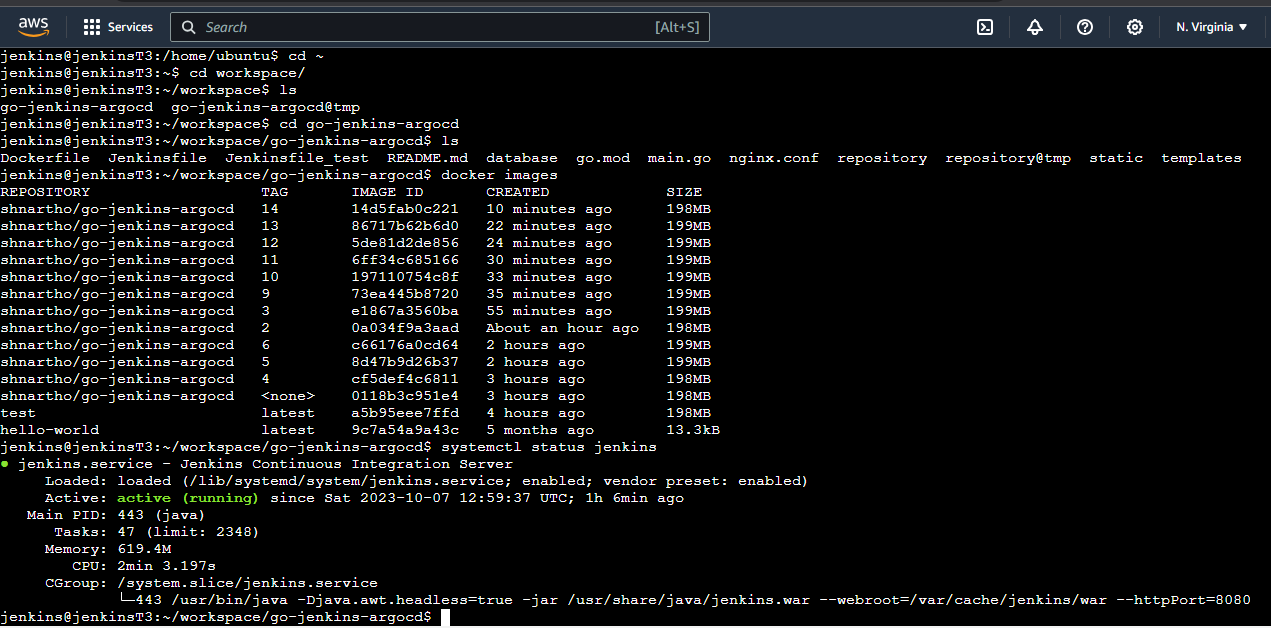The width and height of the screenshot is (1271, 628).
Task: Click go.mod in the file listing
Action: click(x=603, y=158)
